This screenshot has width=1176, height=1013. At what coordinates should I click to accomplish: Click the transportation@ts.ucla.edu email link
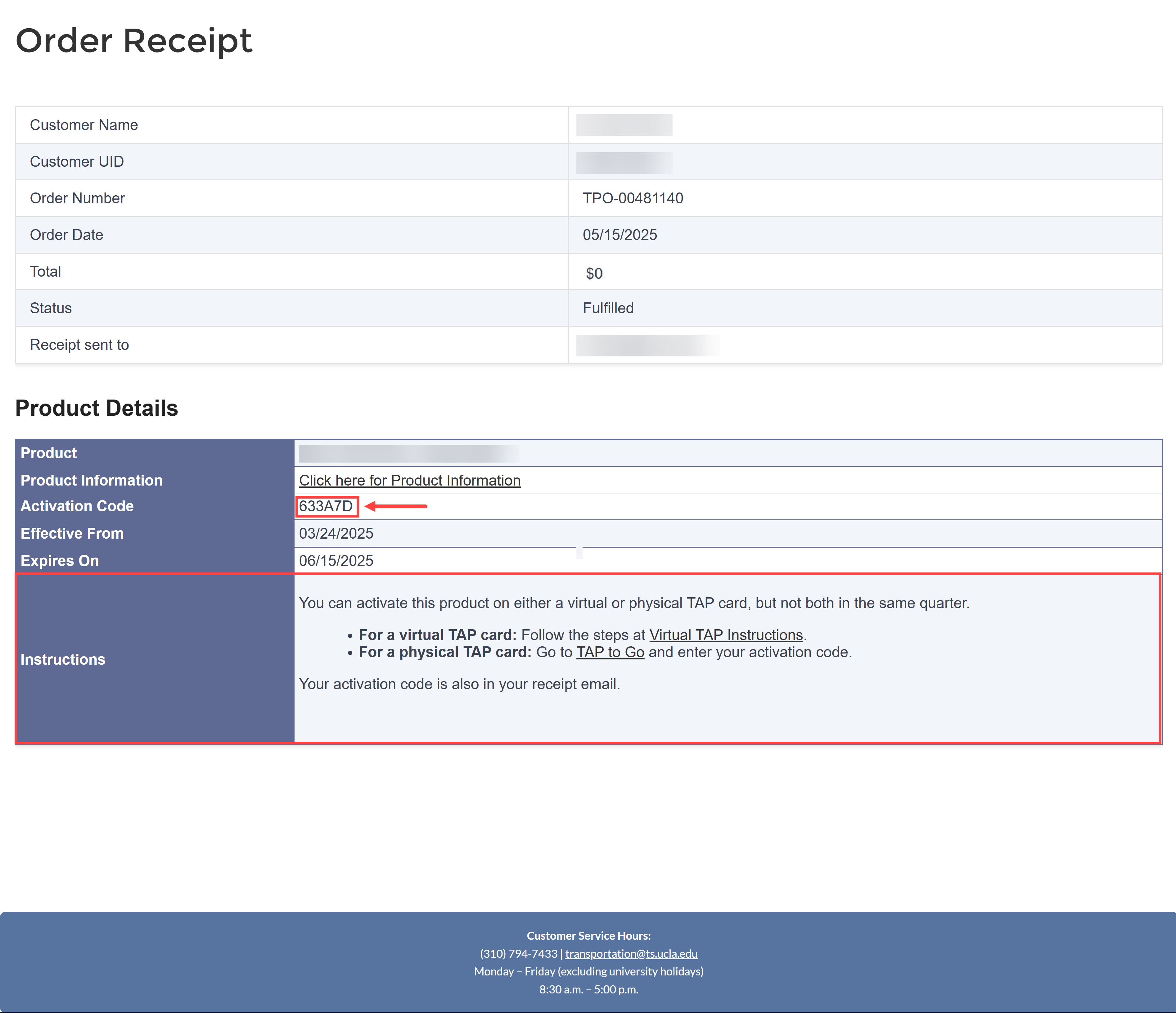pos(631,953)
